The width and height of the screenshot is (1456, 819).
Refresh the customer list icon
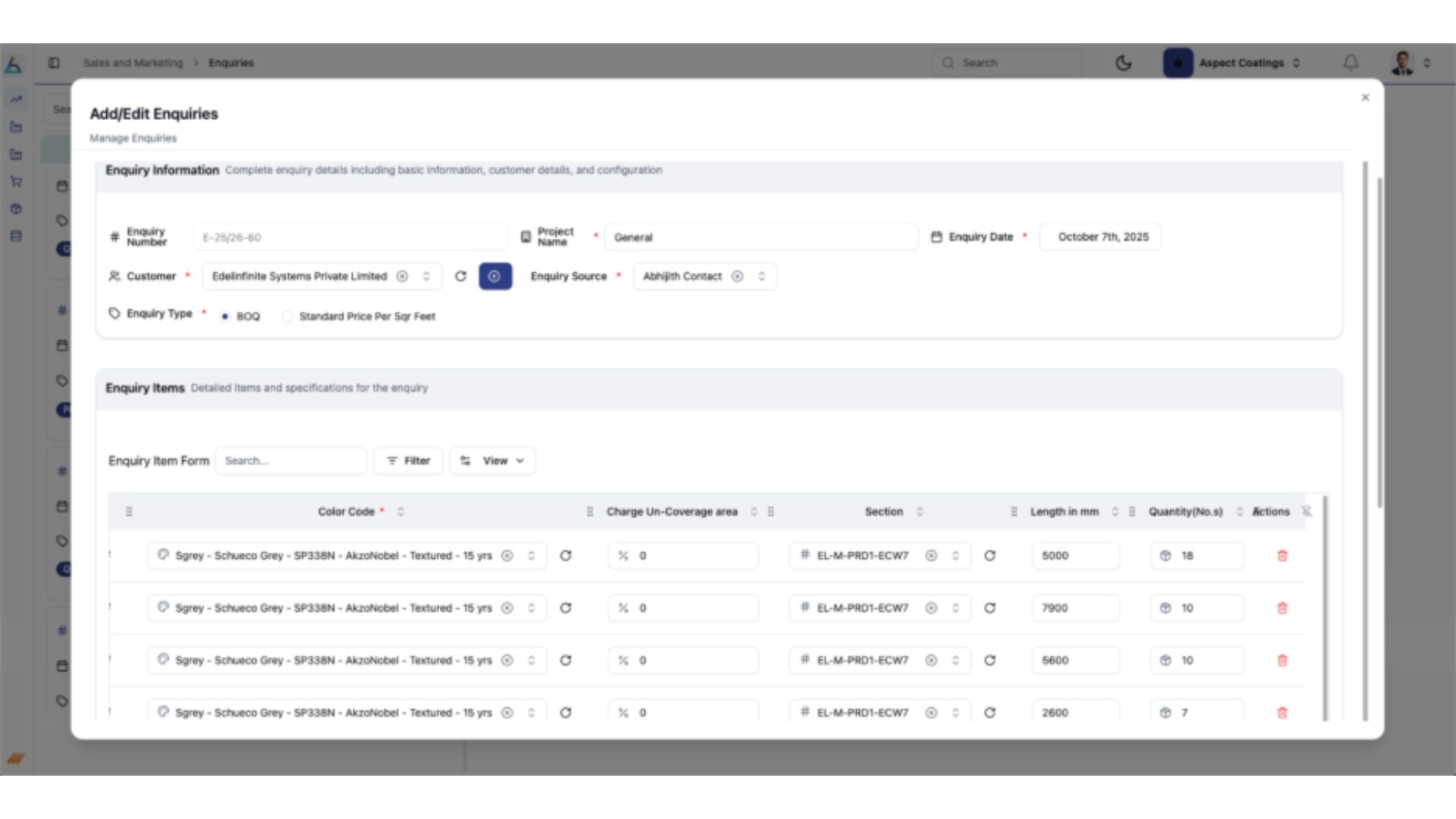(460, 276)
